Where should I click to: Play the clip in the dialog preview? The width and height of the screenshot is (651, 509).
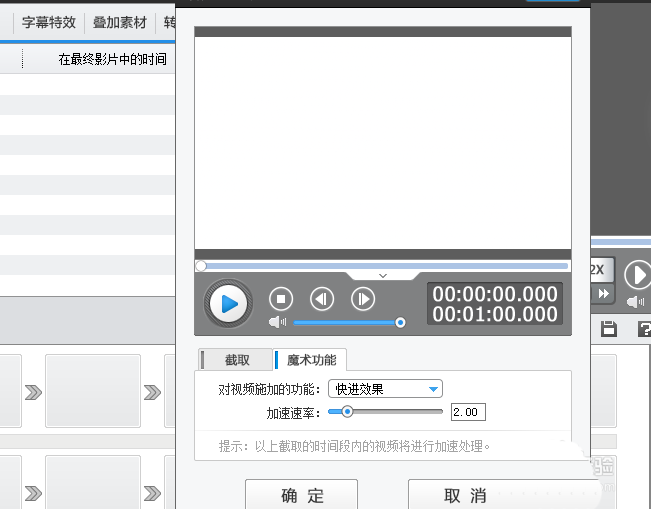tap(228, 303)
